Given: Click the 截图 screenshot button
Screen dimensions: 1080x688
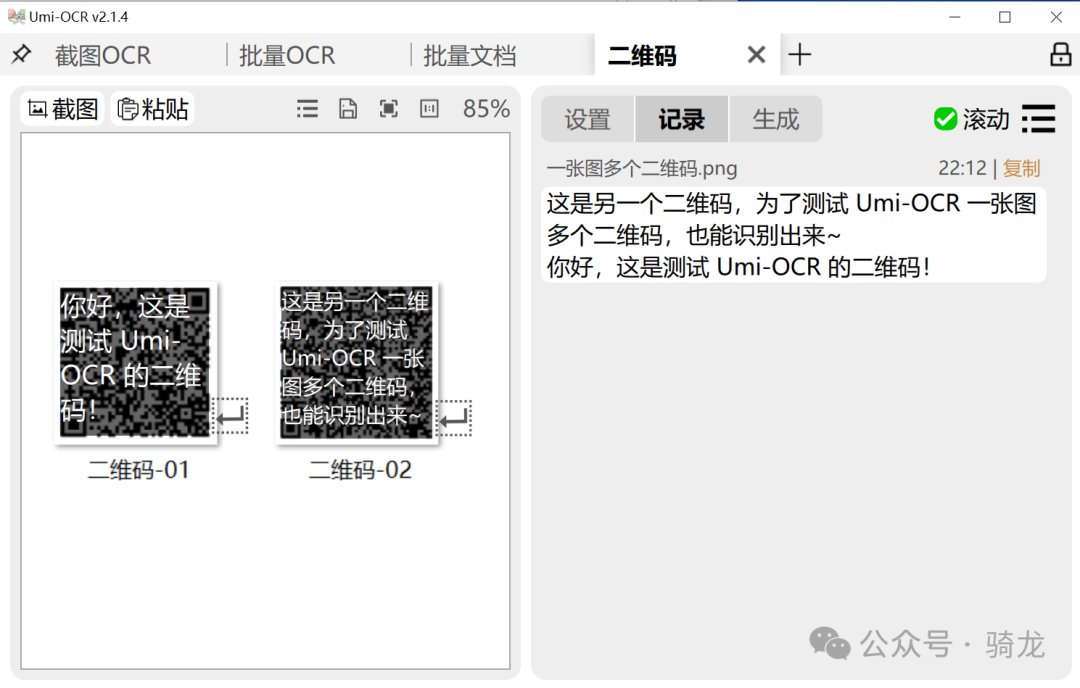Looking at the screenshot, I should (63, 109).
